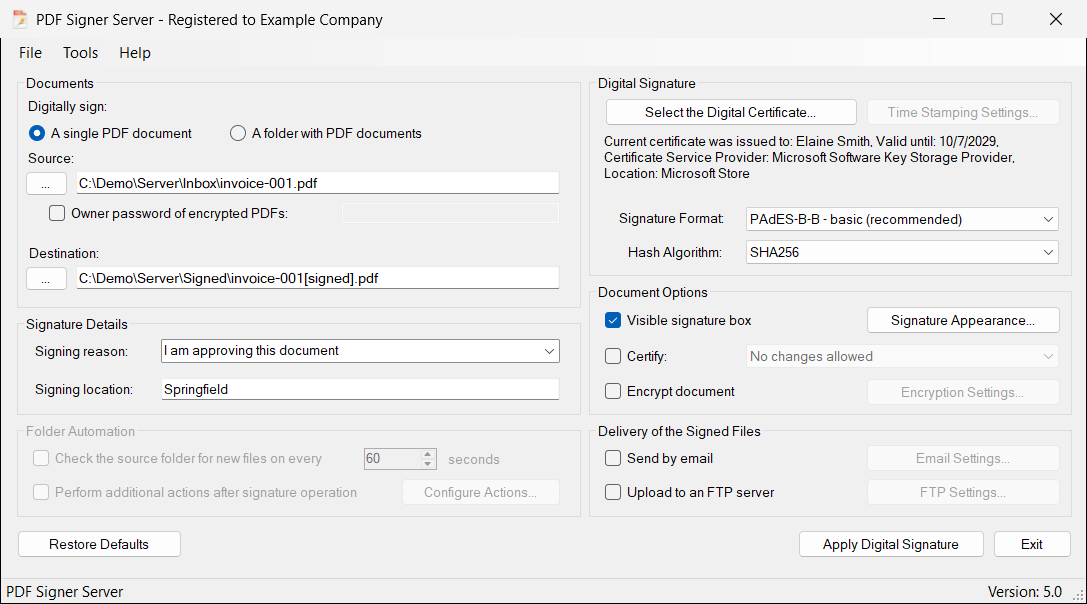Open Email Settings

[963, 458]
